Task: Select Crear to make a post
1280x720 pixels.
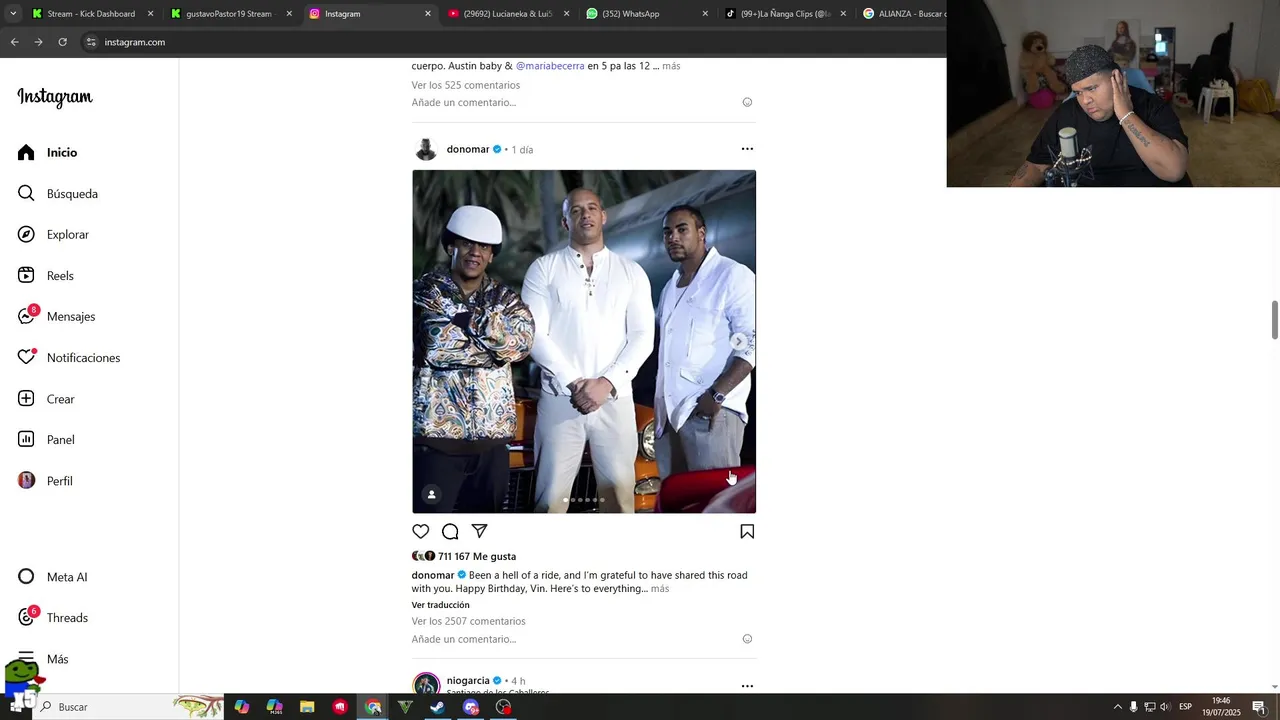Action: click(47, 398)
